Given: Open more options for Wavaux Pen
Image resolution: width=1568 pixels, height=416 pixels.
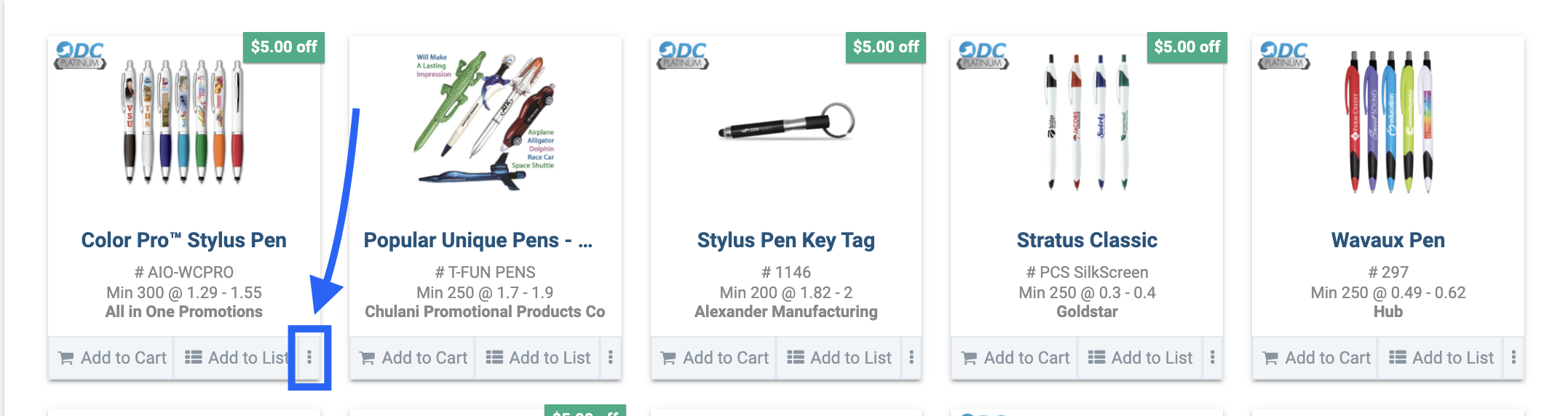Looking at the screenshot, I should click(x=1513, y=357).
